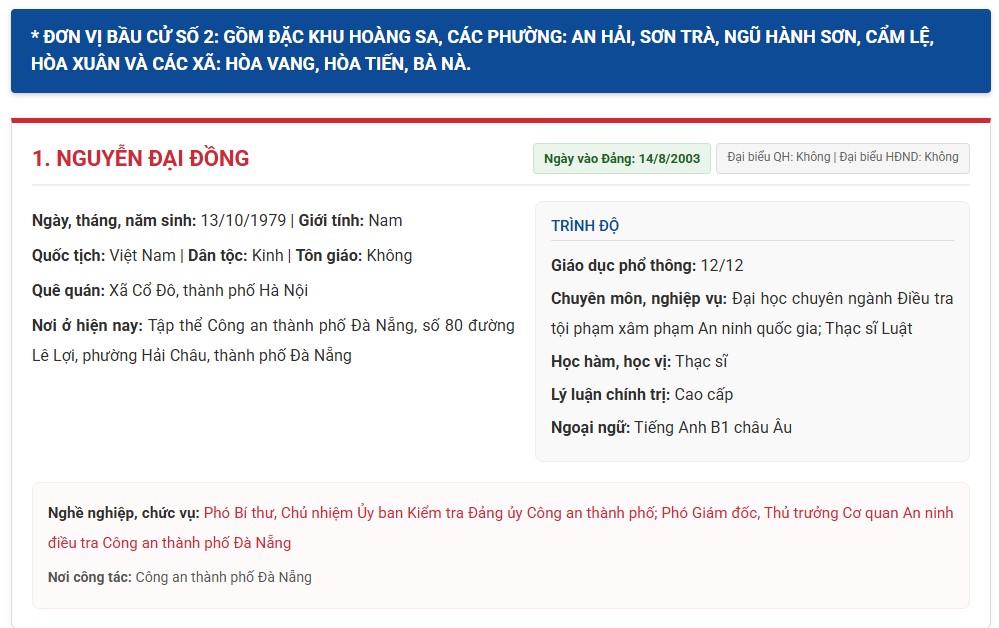Select the line Nơi công tác: Công an thành phố Đà Nẵng
This screenshot has height=628, width=999.
point(180,578)
